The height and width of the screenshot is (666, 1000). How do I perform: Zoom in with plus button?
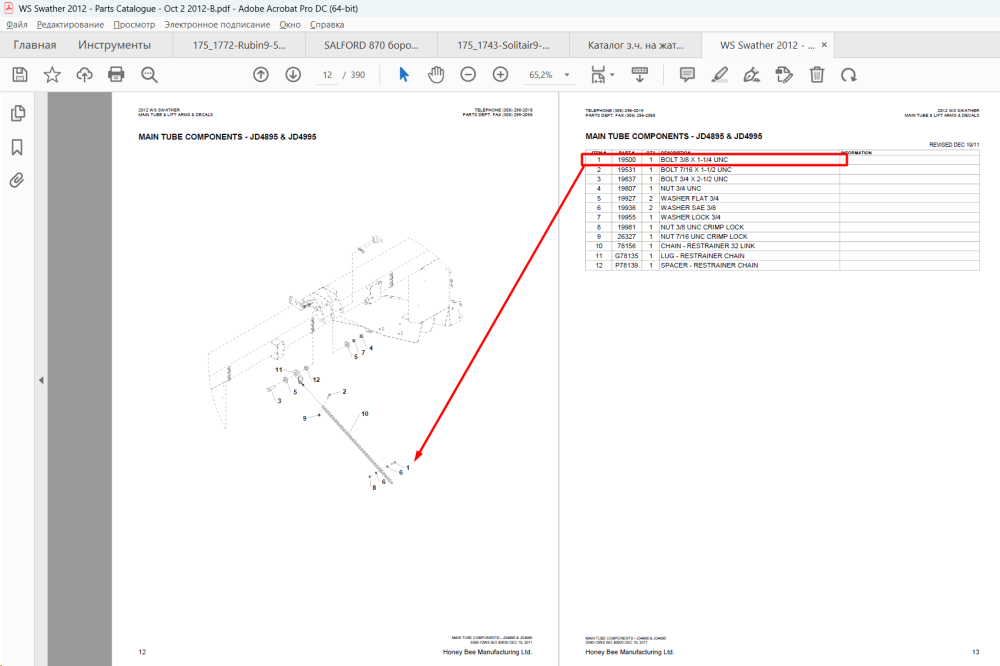click(x=501, y=75)
